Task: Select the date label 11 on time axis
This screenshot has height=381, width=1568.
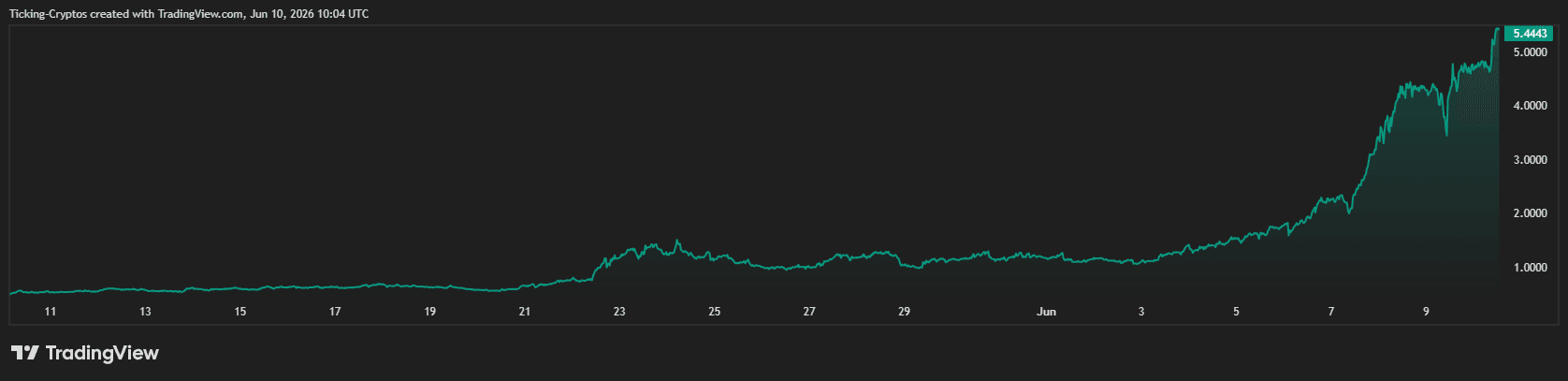Action: click(x=51, y=312)
